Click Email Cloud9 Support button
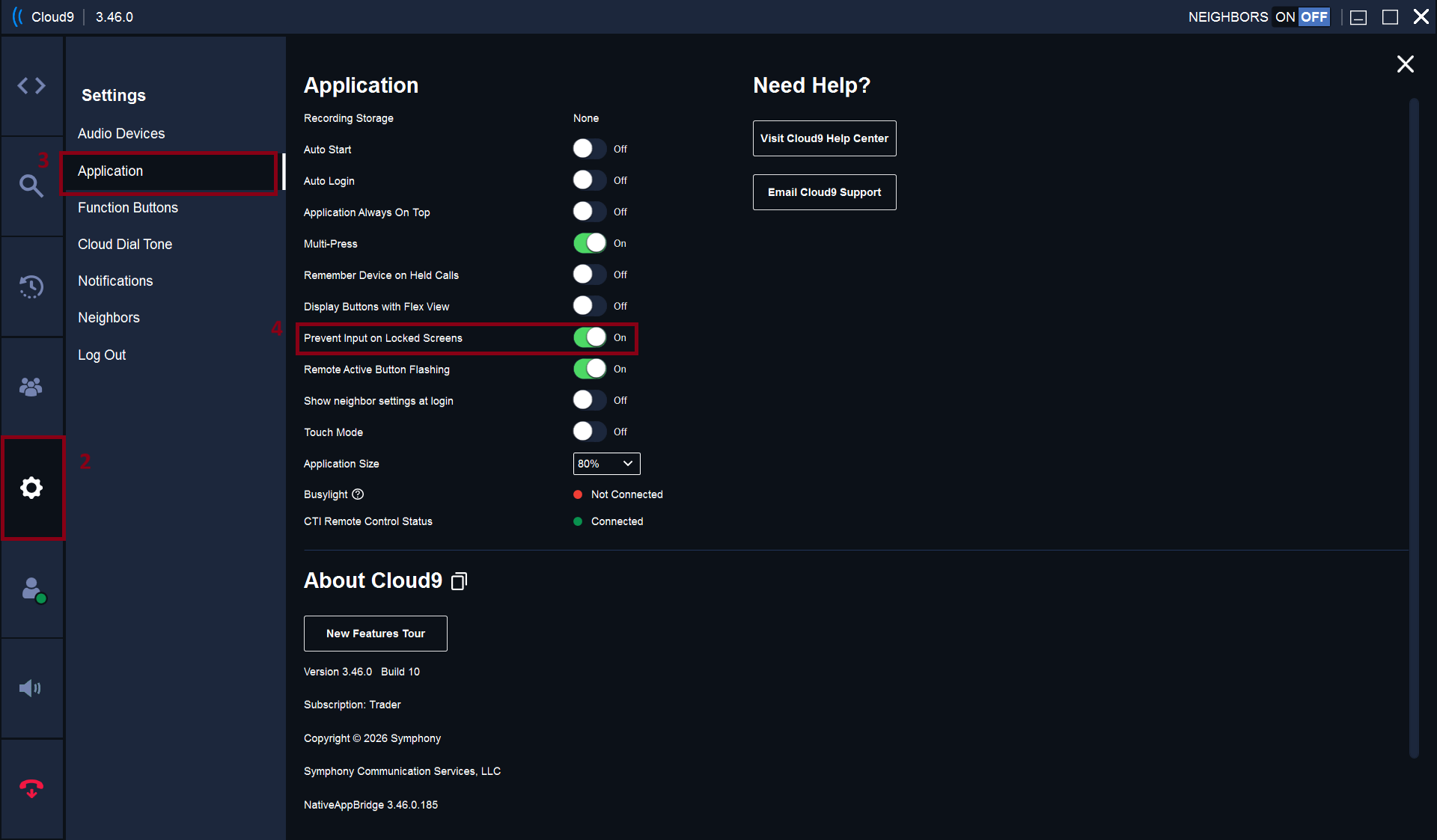The height and width of the screenshot is (840, 1437). pyautogui.click(x=824, y=192)
